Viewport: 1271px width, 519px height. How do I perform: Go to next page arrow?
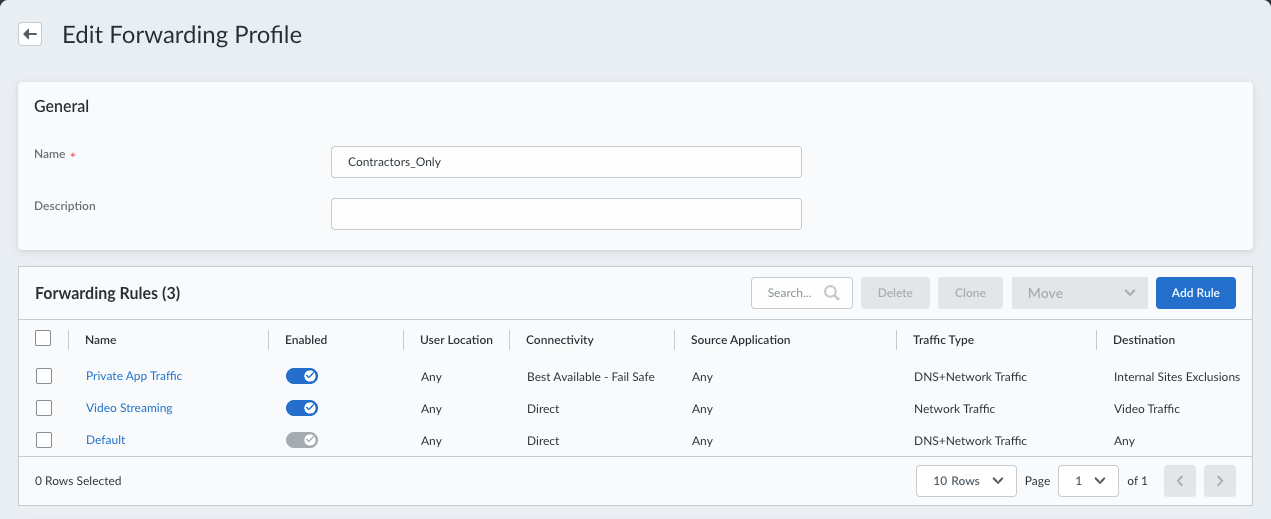click(1220, 481)
